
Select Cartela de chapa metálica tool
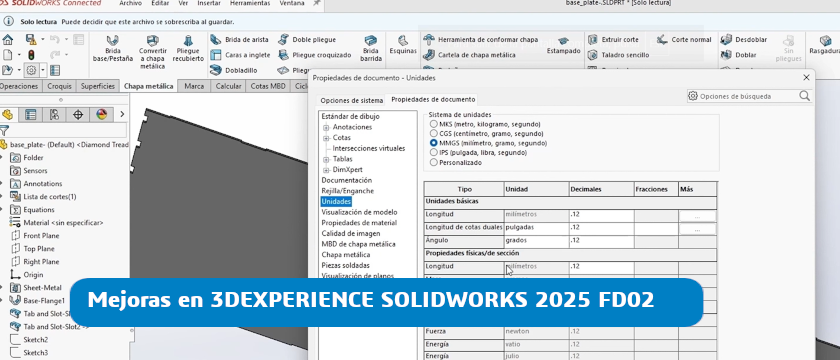[469, 55]
